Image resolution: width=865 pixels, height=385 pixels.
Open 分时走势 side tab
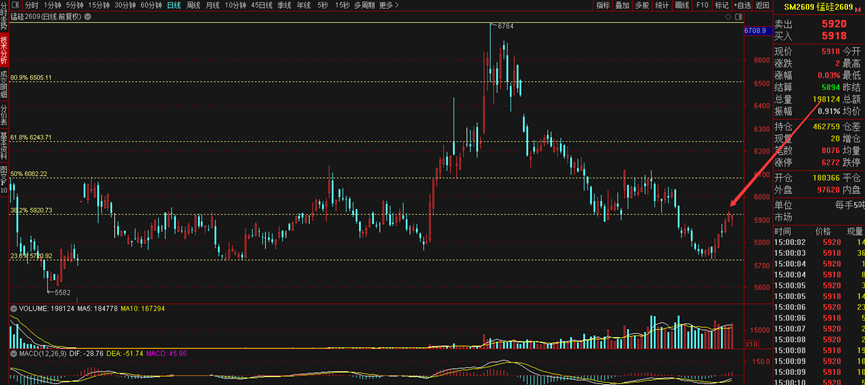tap(4, 17)
